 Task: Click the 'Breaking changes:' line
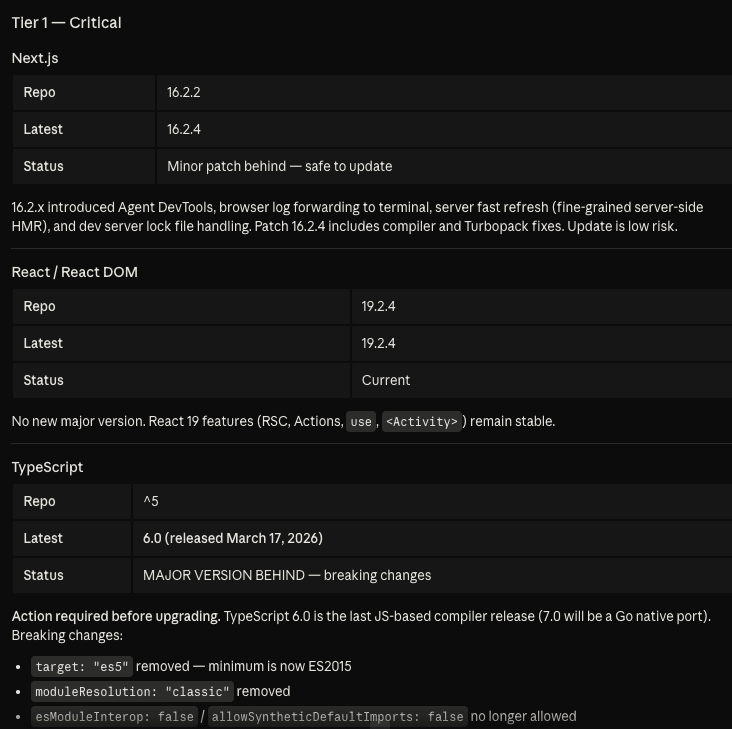[x=67, y=636]
